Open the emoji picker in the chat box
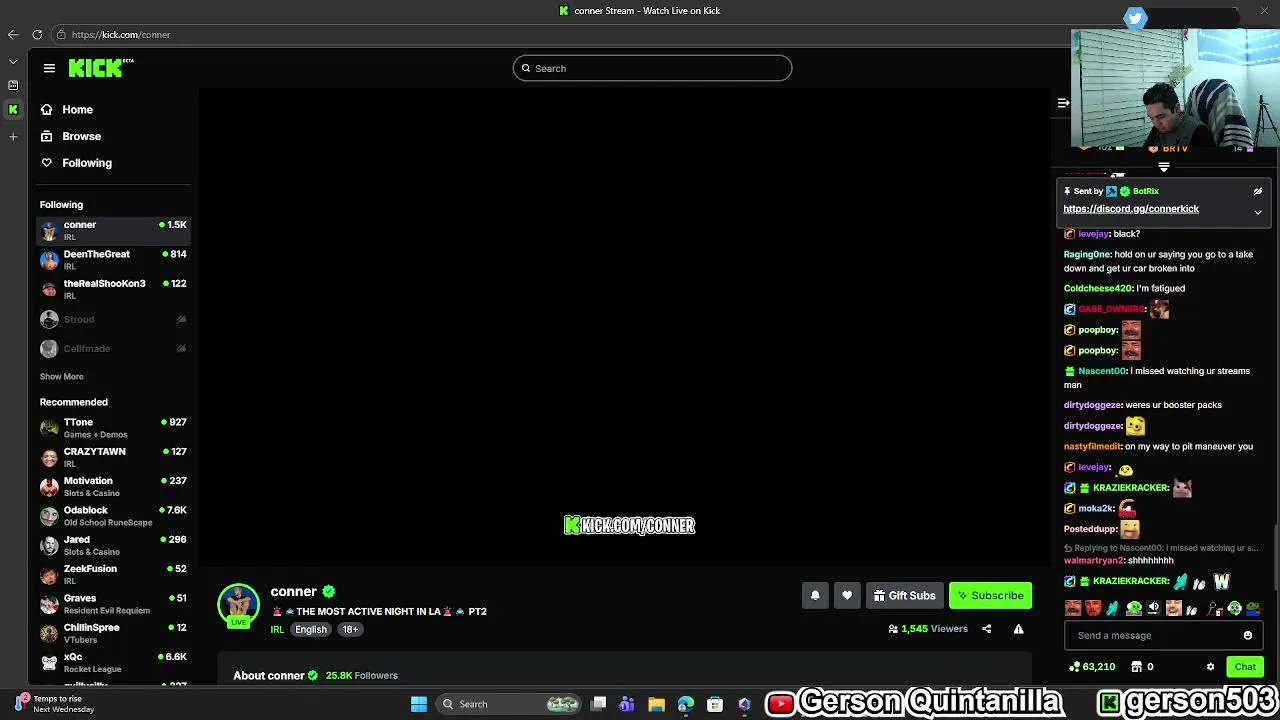The width and height of the screenshot is (1280, 720). tap(1248, 635)
